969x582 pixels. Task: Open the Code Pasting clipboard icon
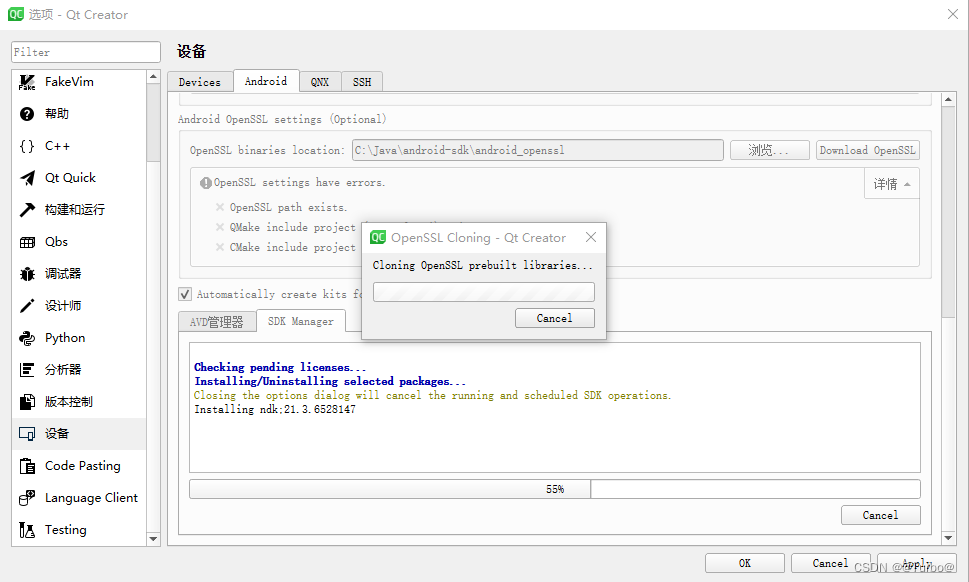tap(27, 466)
